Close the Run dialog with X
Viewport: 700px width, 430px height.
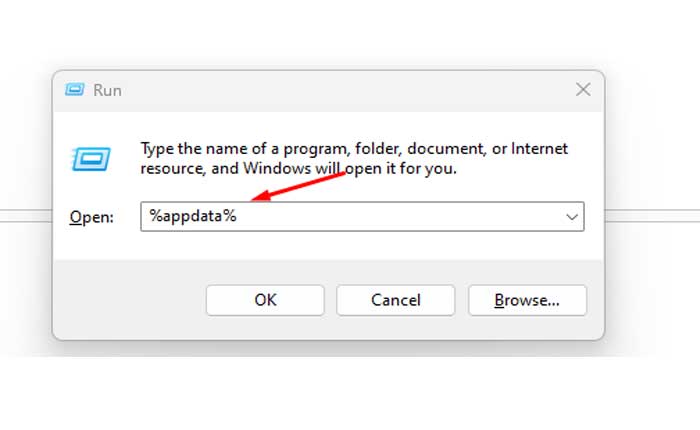click(x=583, y=90)
